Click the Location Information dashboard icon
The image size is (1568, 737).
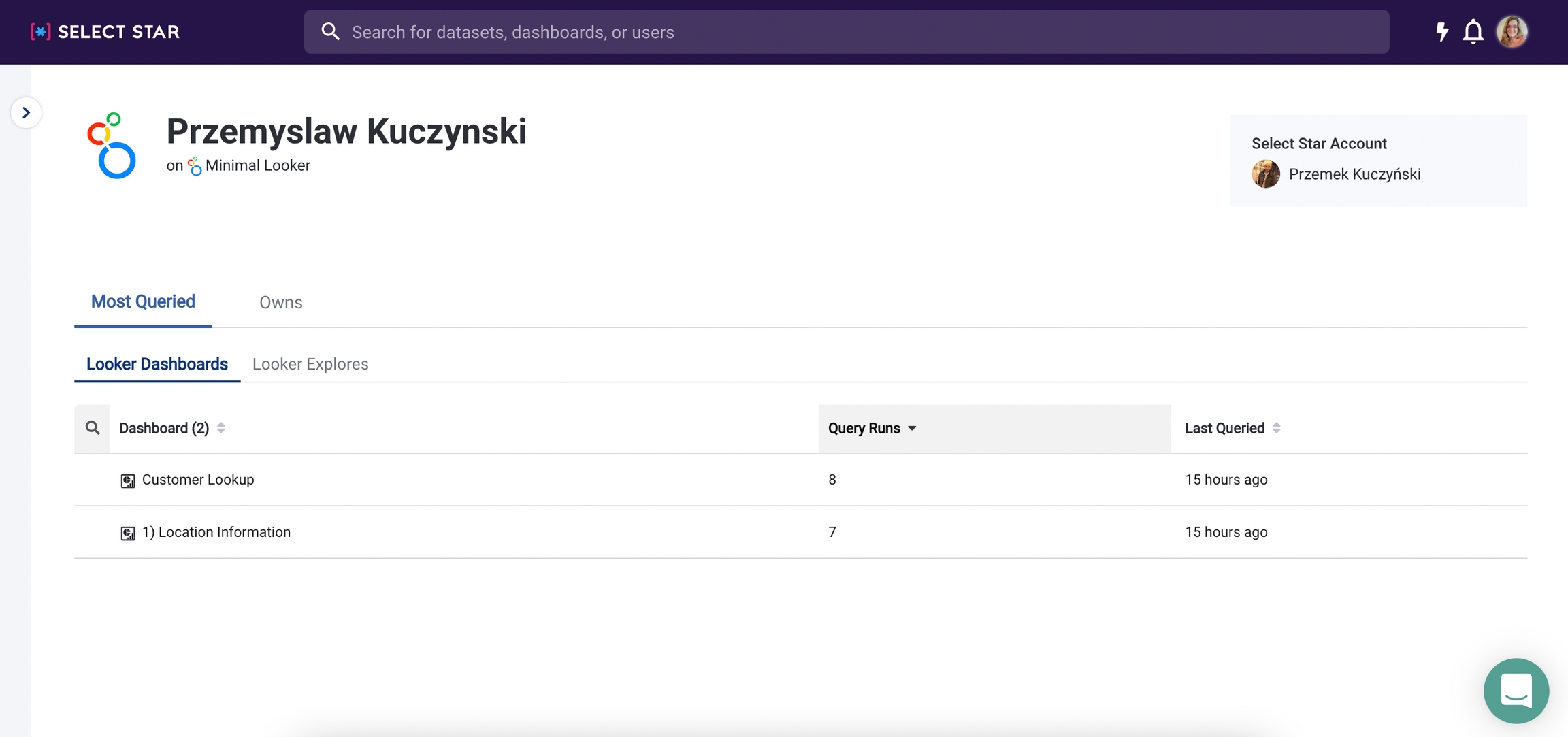[127, 534]
